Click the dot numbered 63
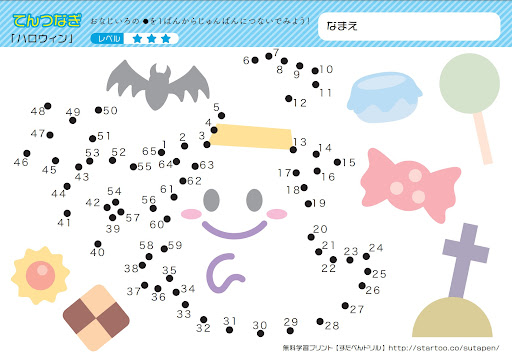This screenshot has width=512, height=363. [195, 166]
